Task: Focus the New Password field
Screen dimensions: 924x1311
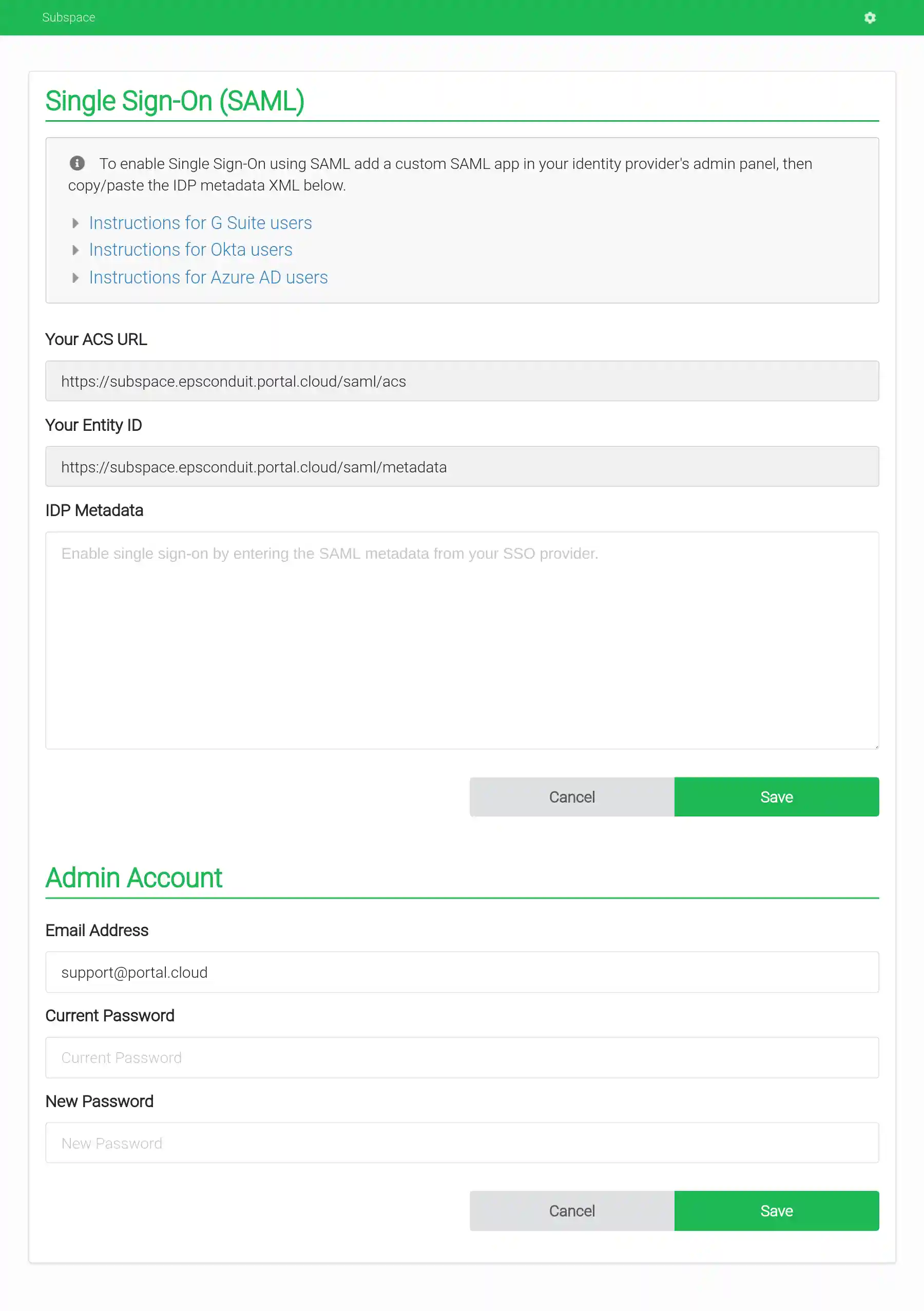Action: pyautogui.click(x=461, y=1143)
